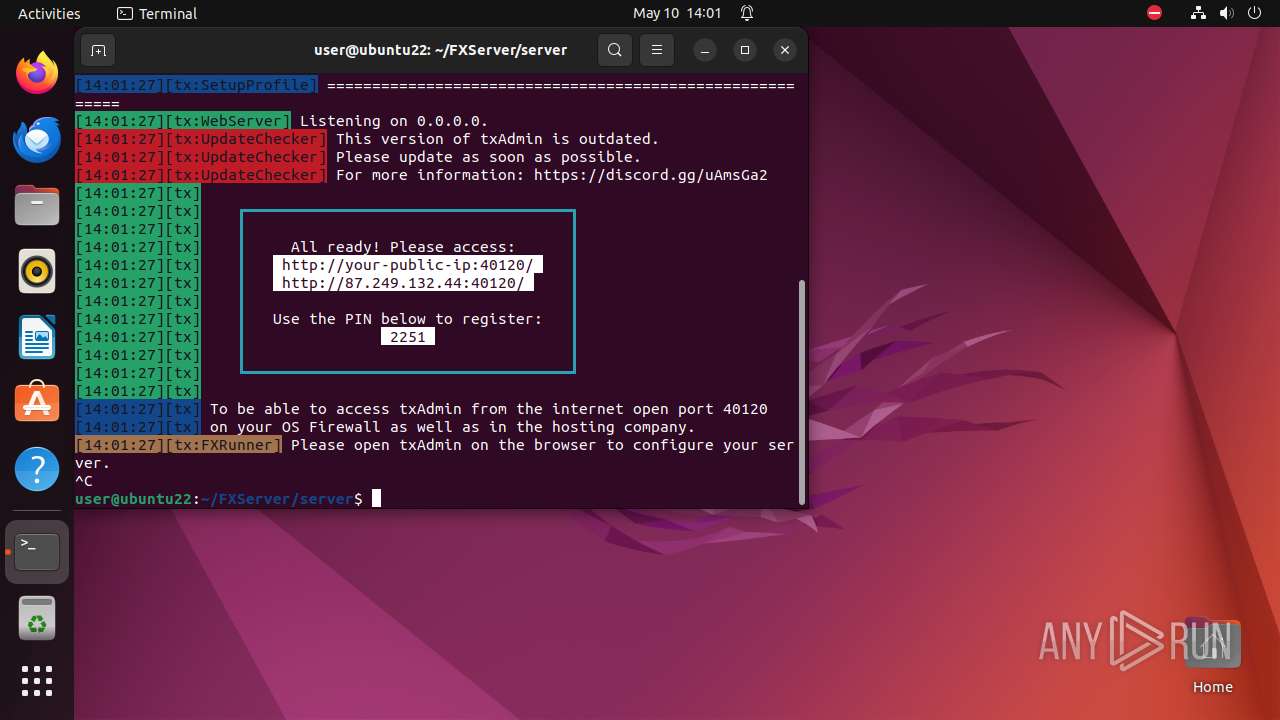
Task: Click the your-public-ip:40120 URL
Action: [407, 265]
